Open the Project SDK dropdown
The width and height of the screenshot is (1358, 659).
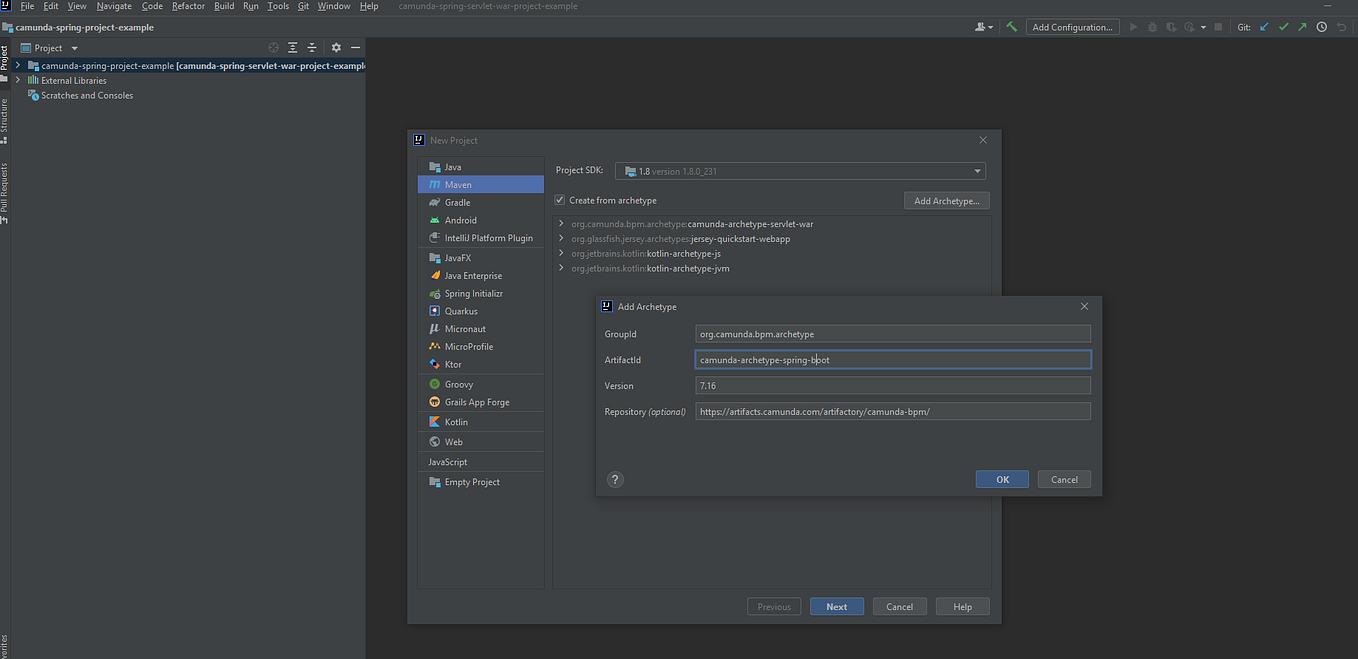click(977, 170)
